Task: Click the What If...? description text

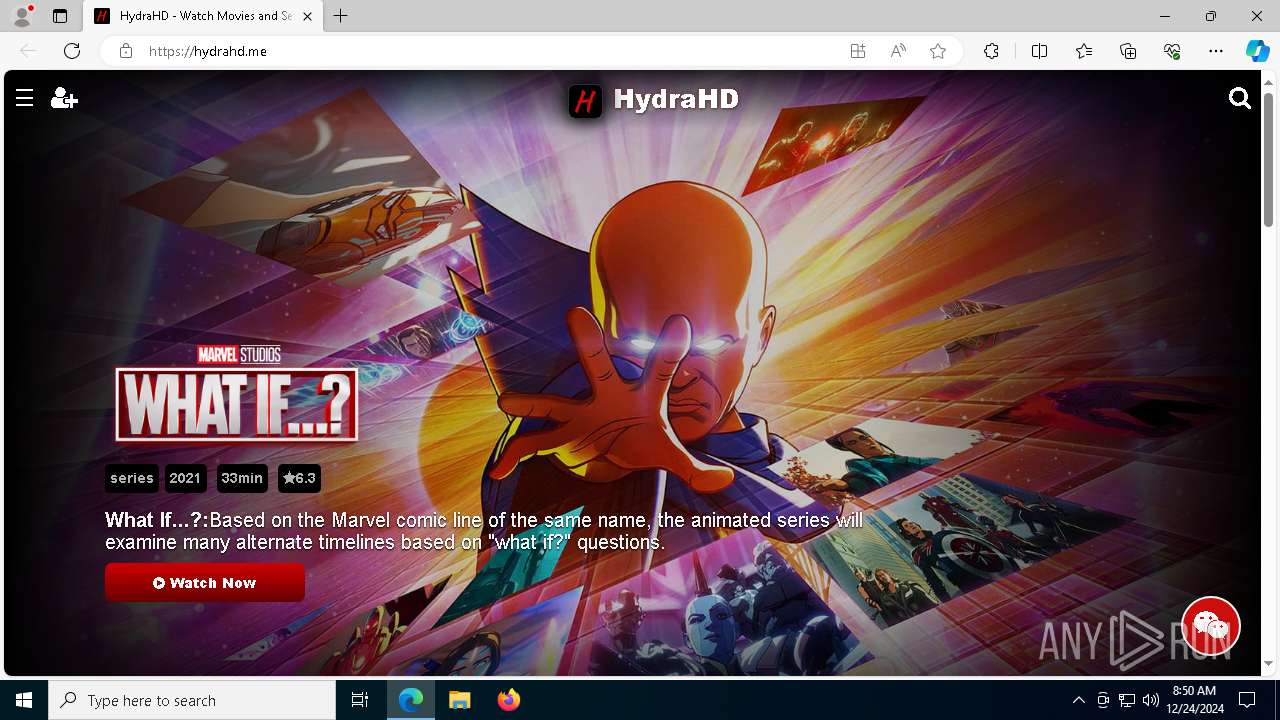Action: pos(484,531)
